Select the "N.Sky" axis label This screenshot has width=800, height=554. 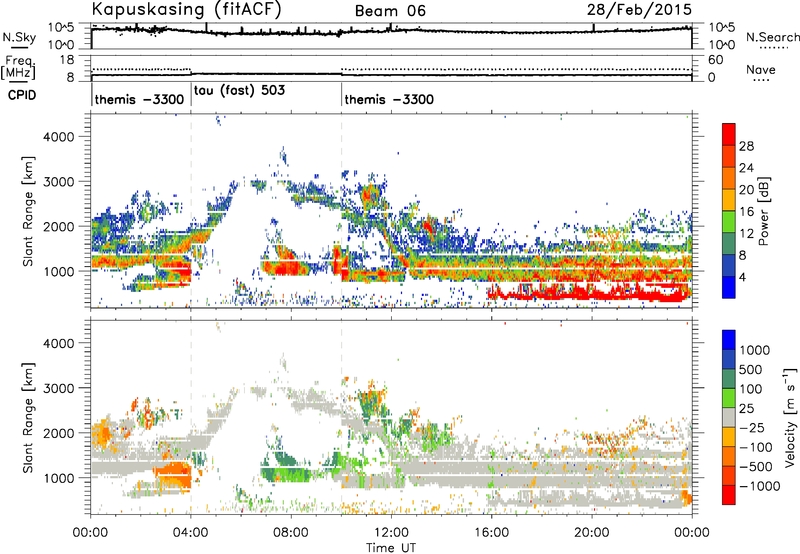coord(19,37)
